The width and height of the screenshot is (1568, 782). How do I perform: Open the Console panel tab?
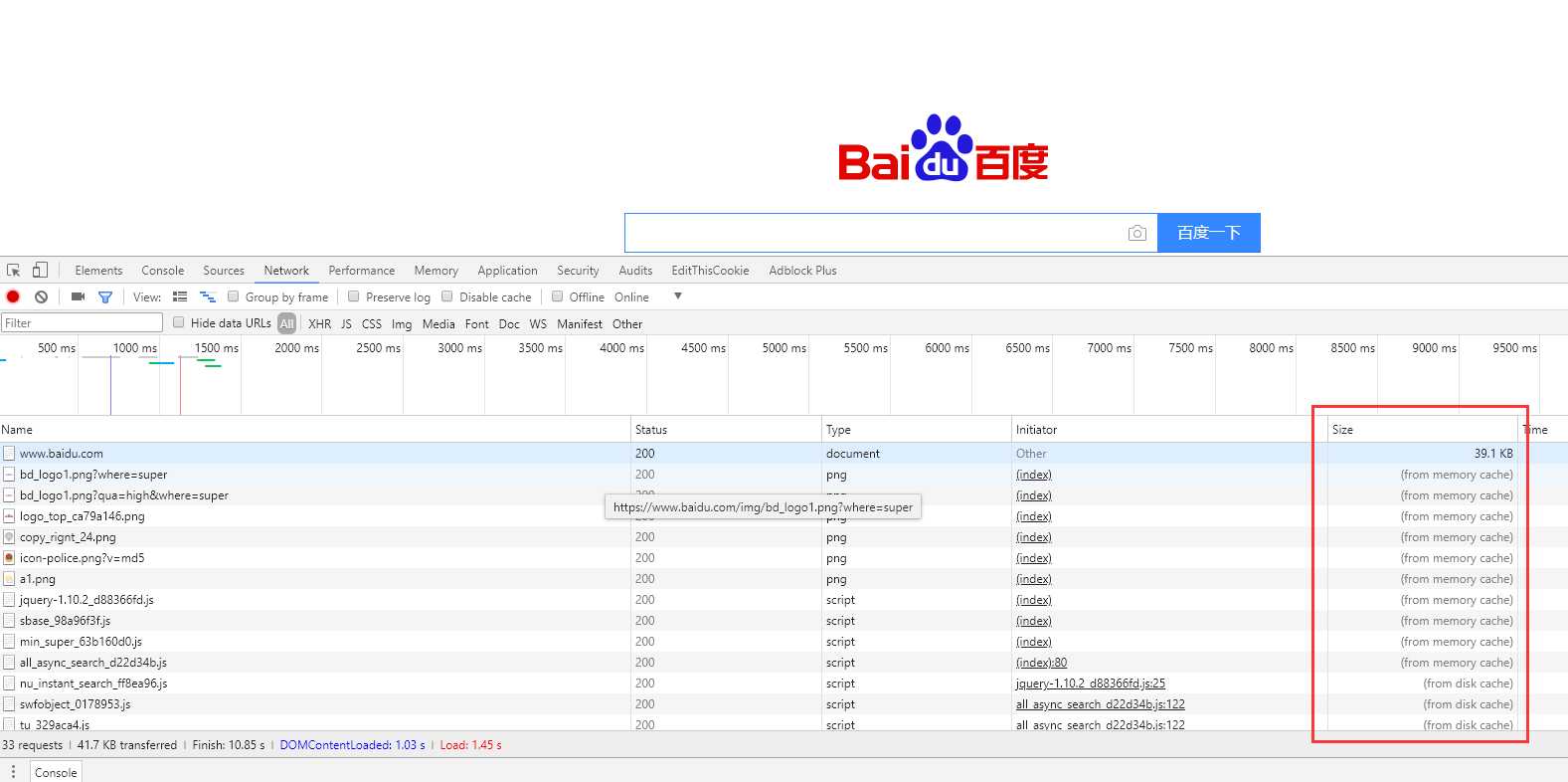click(x=163, y=271)
